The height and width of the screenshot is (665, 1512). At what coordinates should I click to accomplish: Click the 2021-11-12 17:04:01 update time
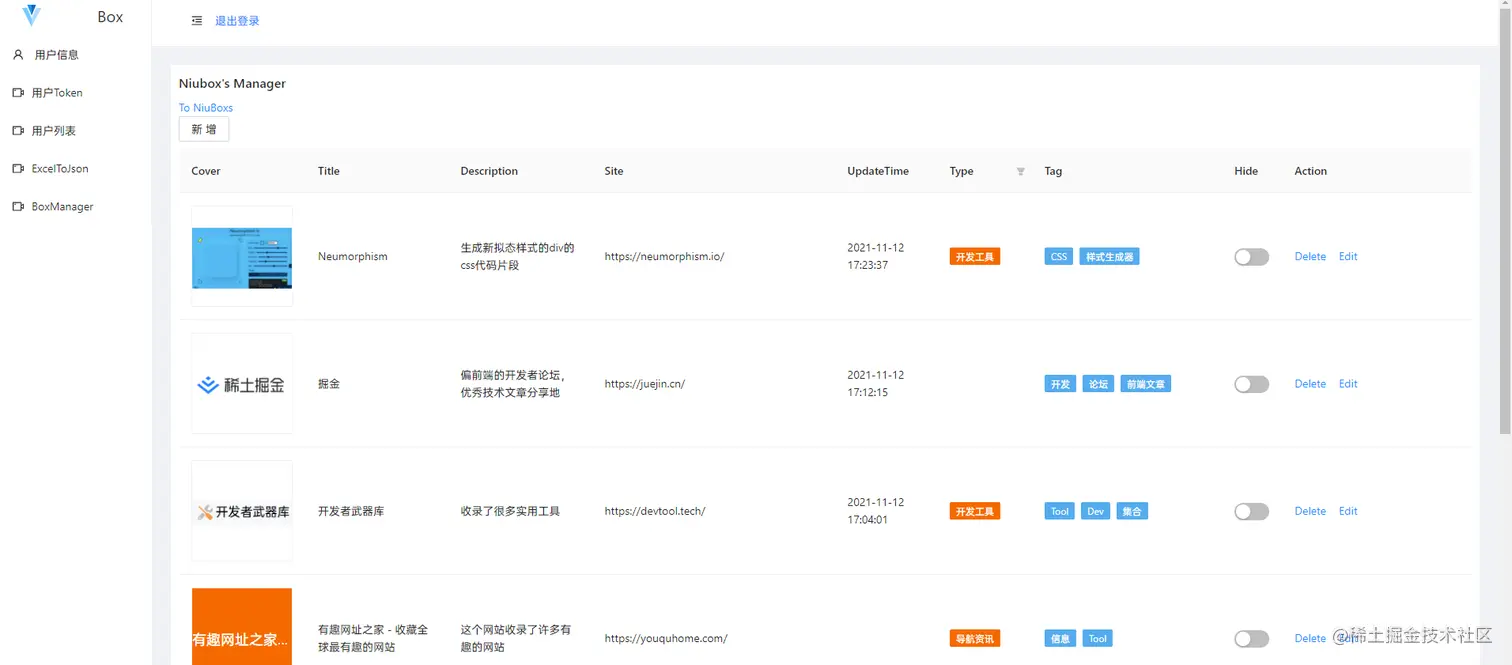(x=876, y=511)
